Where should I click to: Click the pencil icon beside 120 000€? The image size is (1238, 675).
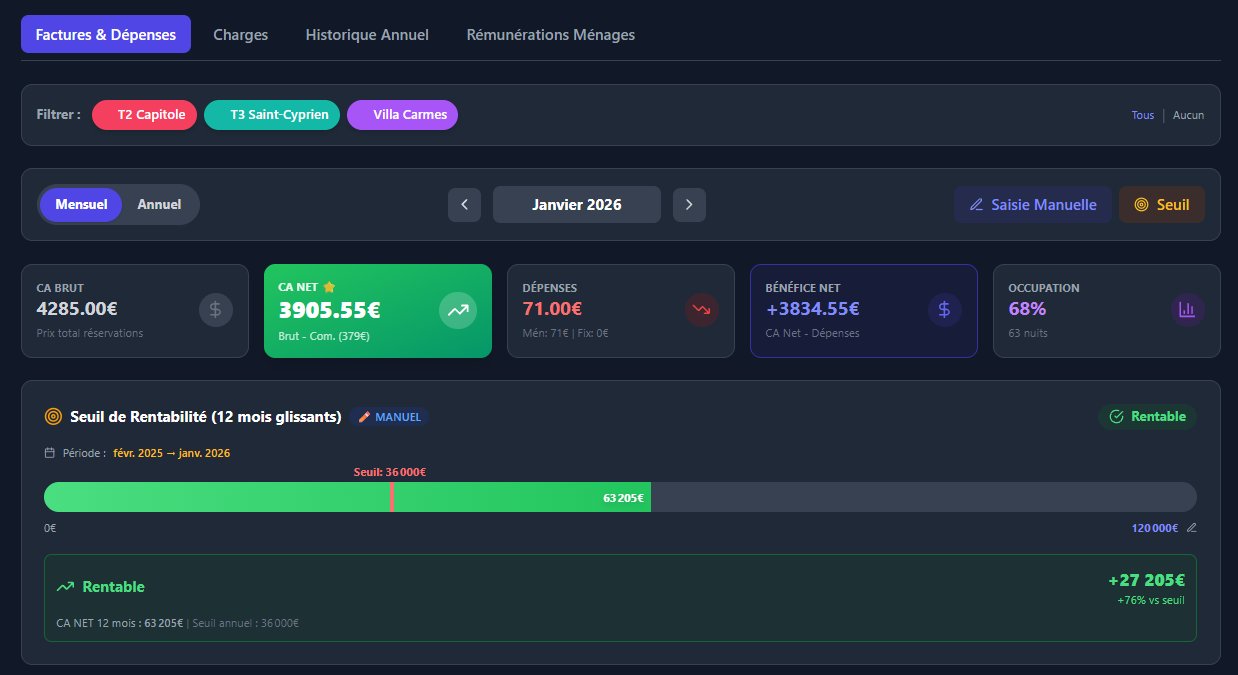coord(1191,528)
